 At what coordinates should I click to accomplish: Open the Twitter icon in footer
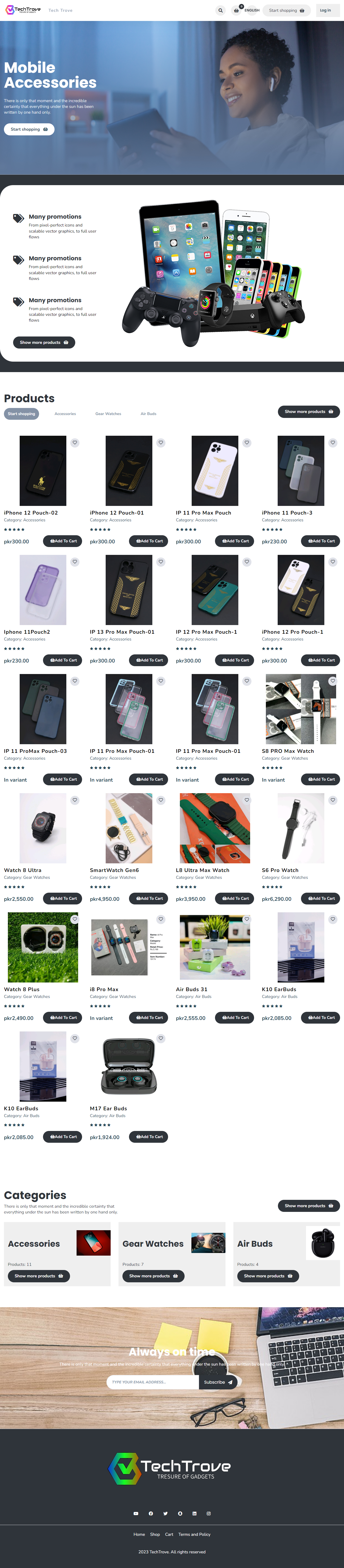click(x=165, y=1513)
